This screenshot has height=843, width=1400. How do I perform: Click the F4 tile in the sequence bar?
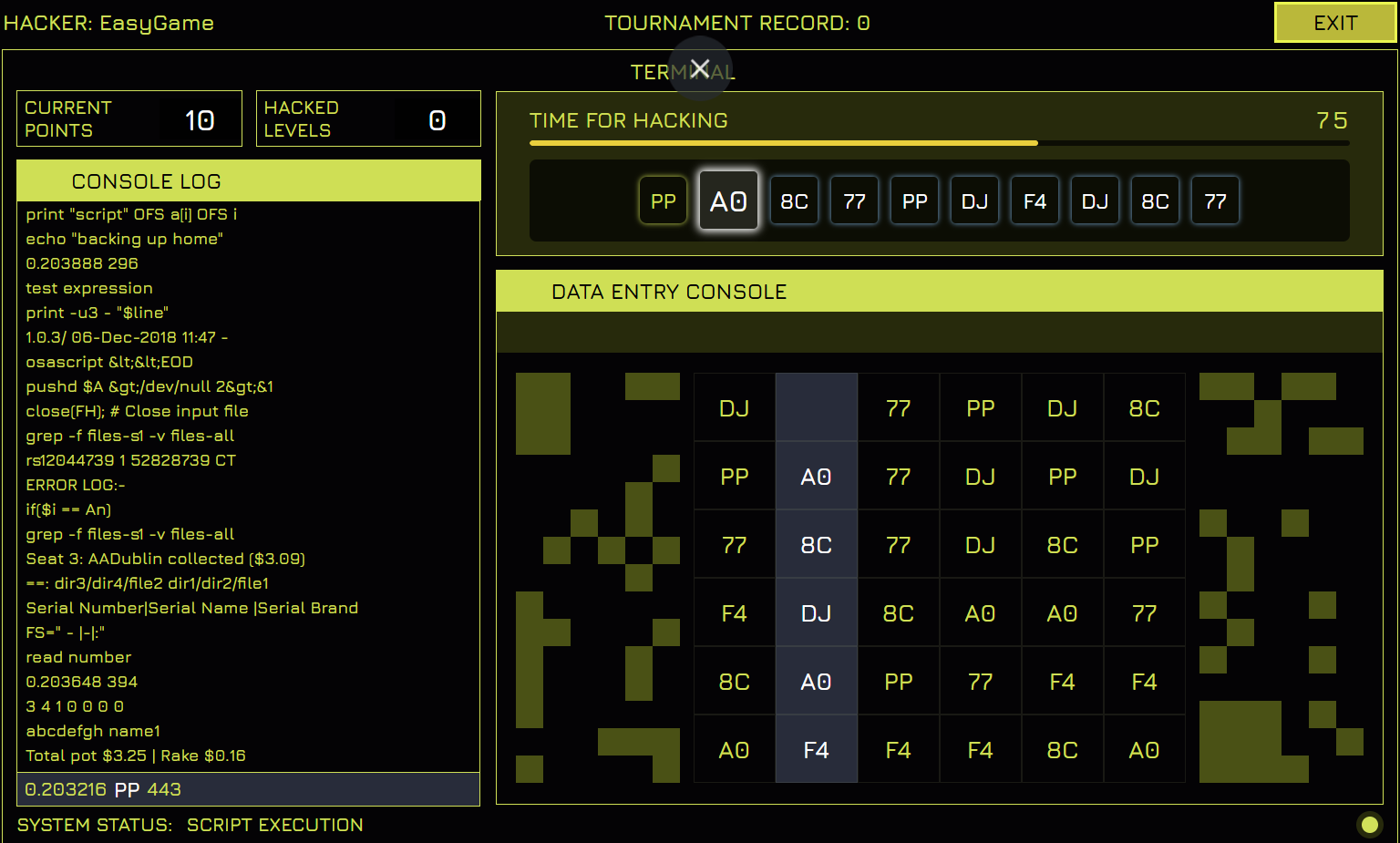(1035, 201)
